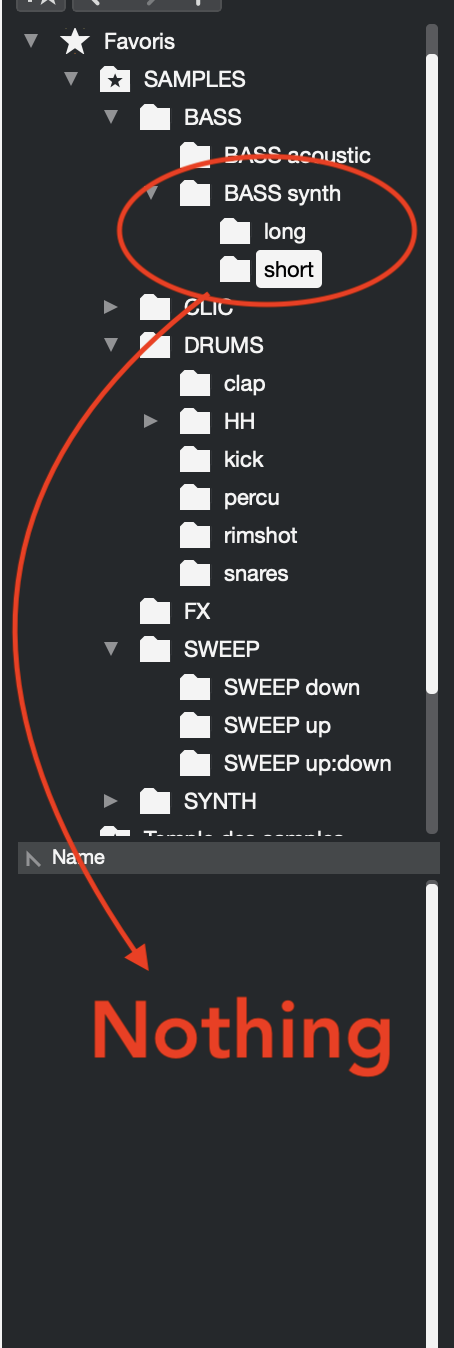Image resolution: width=454 pixels, height=1348 pixels.
Task: Collapse the Favoris tree node
Action: point(31,41)
